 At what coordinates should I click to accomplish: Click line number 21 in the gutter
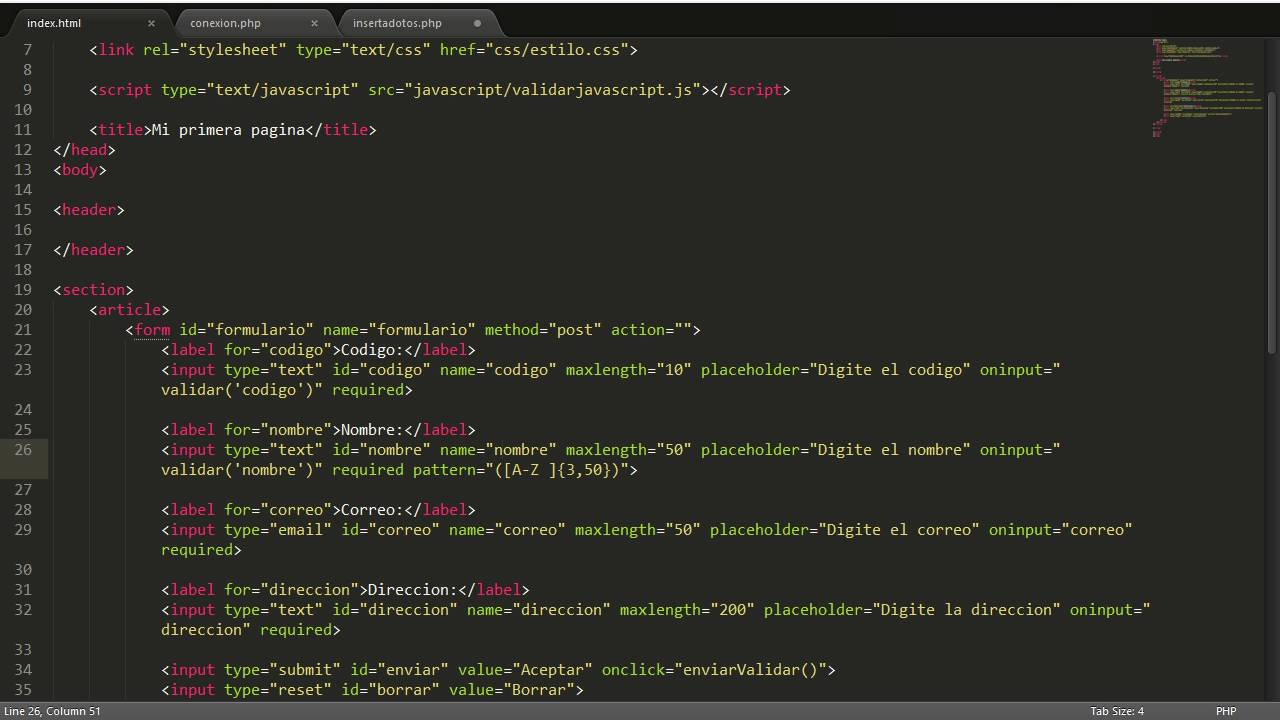tap(23, 329)
